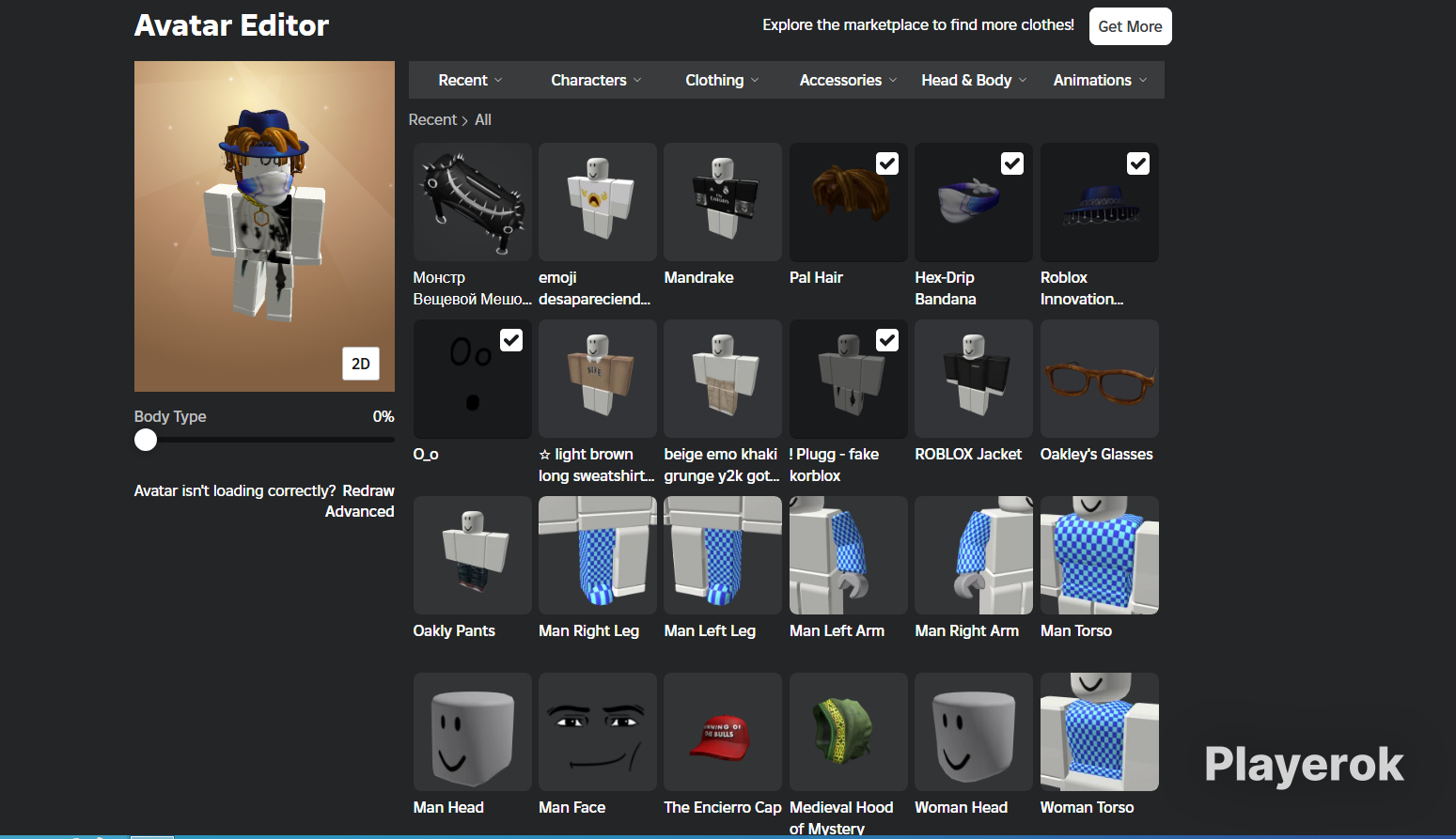Click the Man Right Leg name text

point(589,630)
